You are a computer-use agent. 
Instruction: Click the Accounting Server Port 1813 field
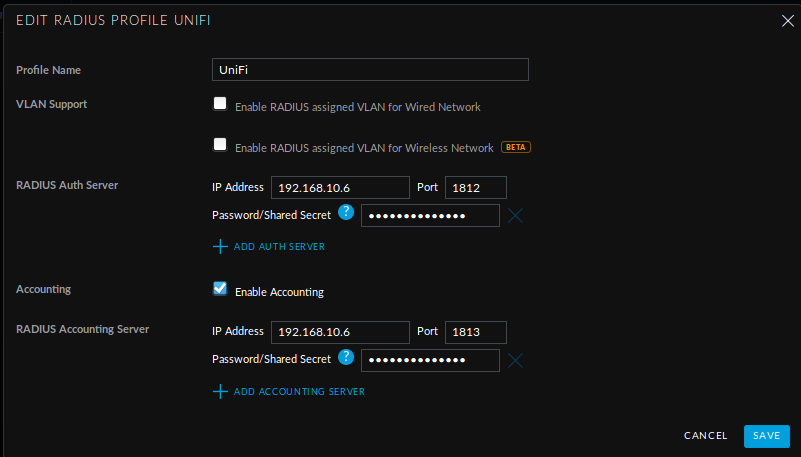click(x=476, y=332)
